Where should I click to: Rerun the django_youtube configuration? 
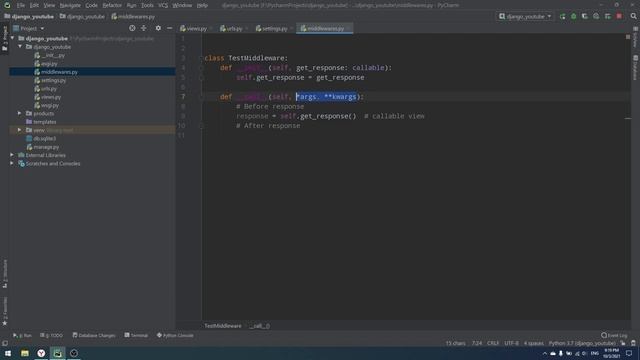pyautogui.click(x=562, y=16)
